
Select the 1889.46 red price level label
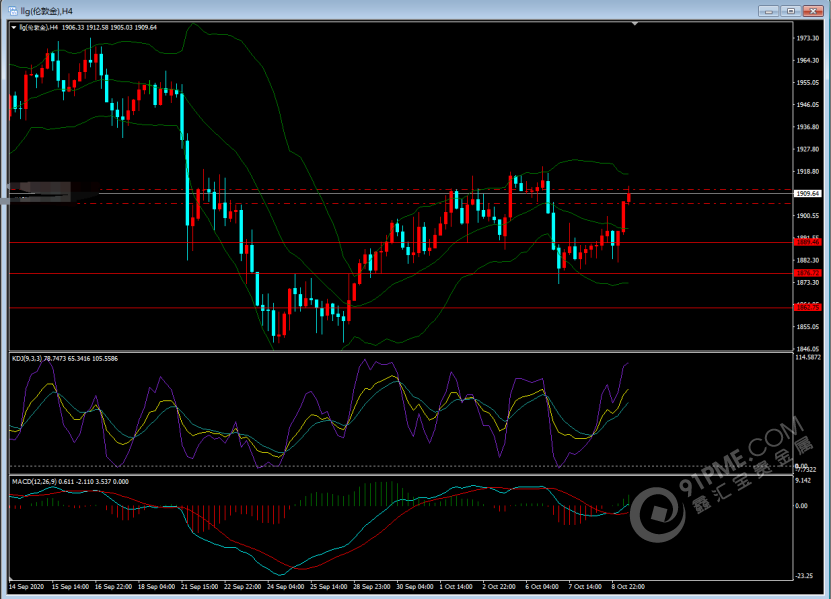807,242
